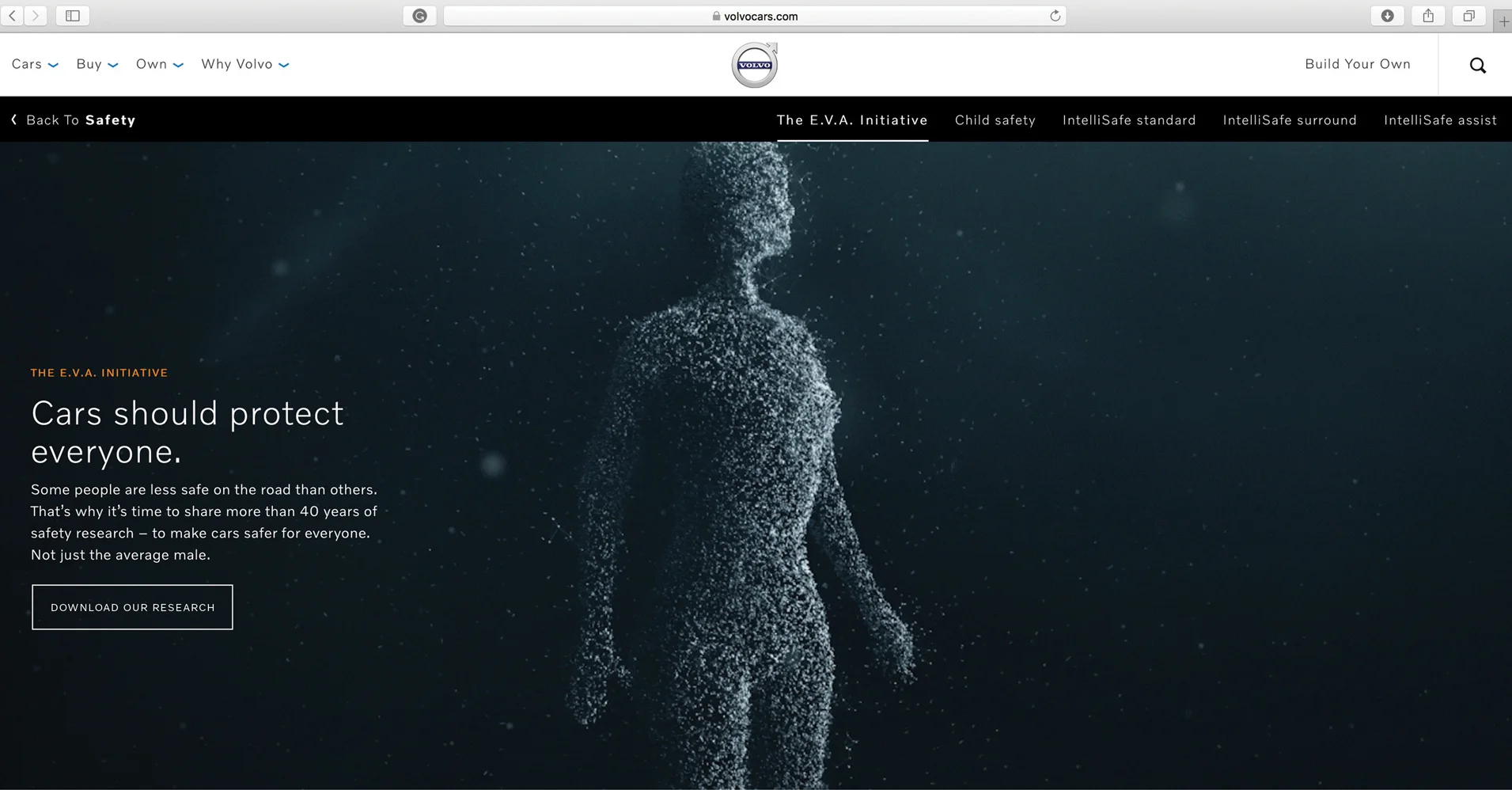Screen dimensions: 1512x790
Task: Click the 'Cars should protect everyone.' heading
Action: pos(188,432)
